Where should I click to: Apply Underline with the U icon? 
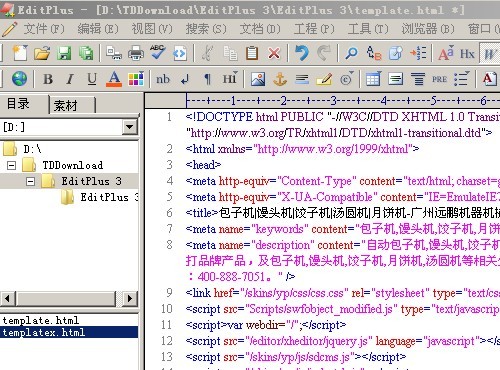click(92, 79)
